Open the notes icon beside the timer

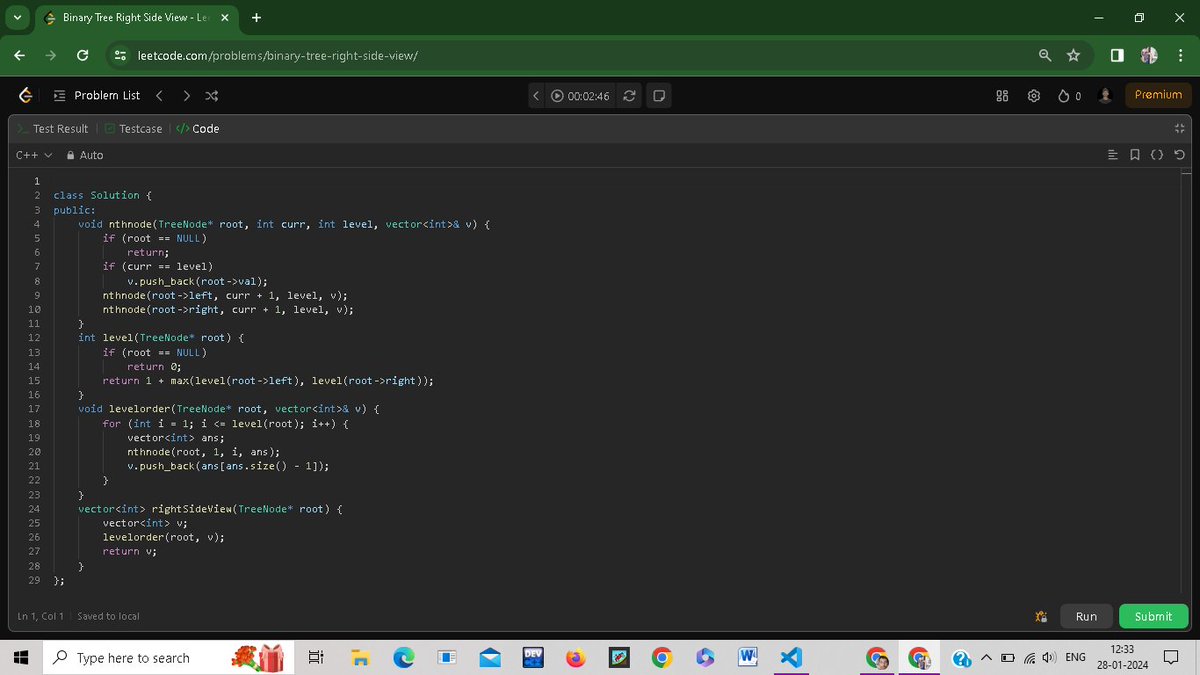658,96
